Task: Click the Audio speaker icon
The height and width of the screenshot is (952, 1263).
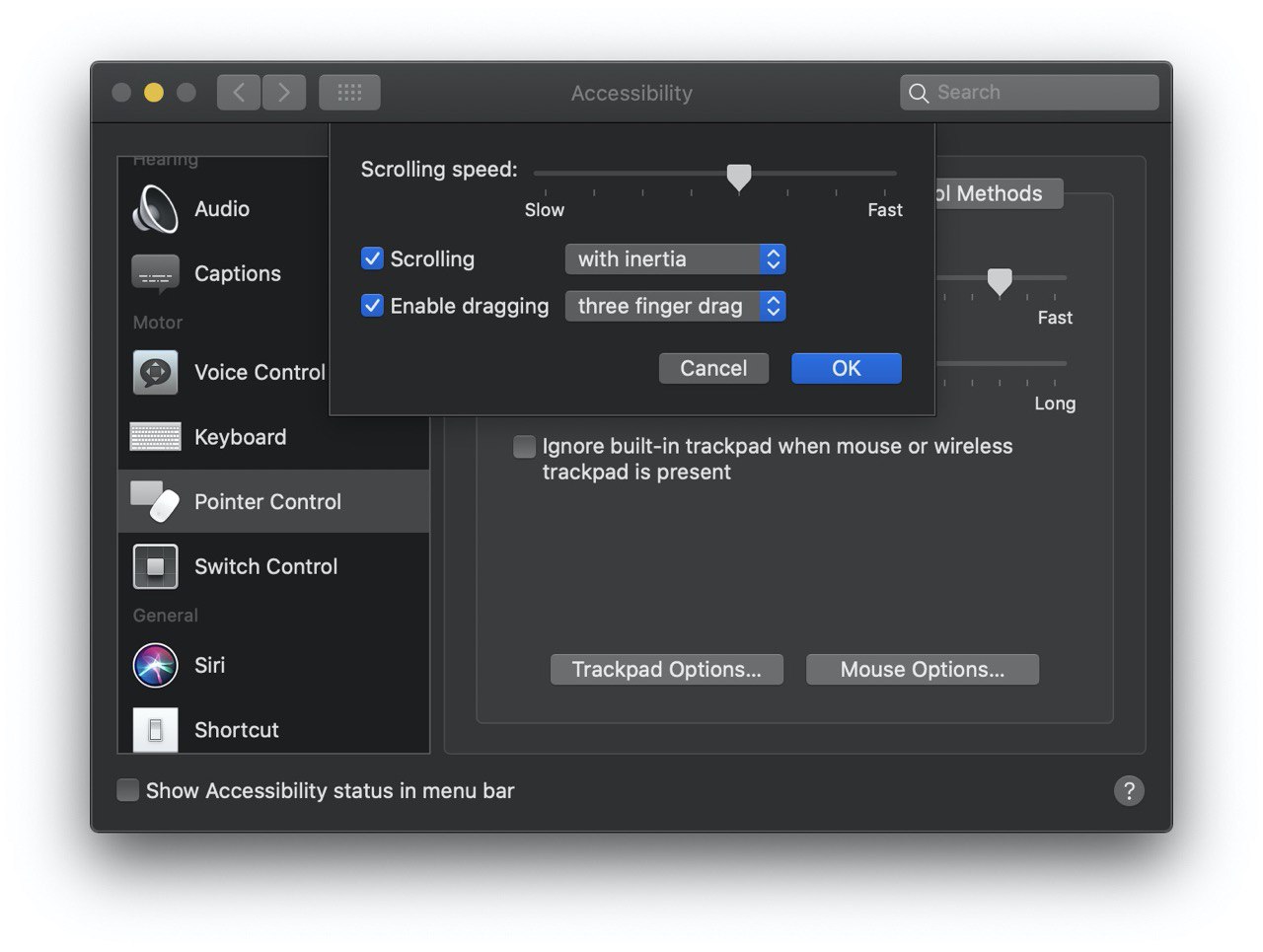Action: click(x=155, y=209)
